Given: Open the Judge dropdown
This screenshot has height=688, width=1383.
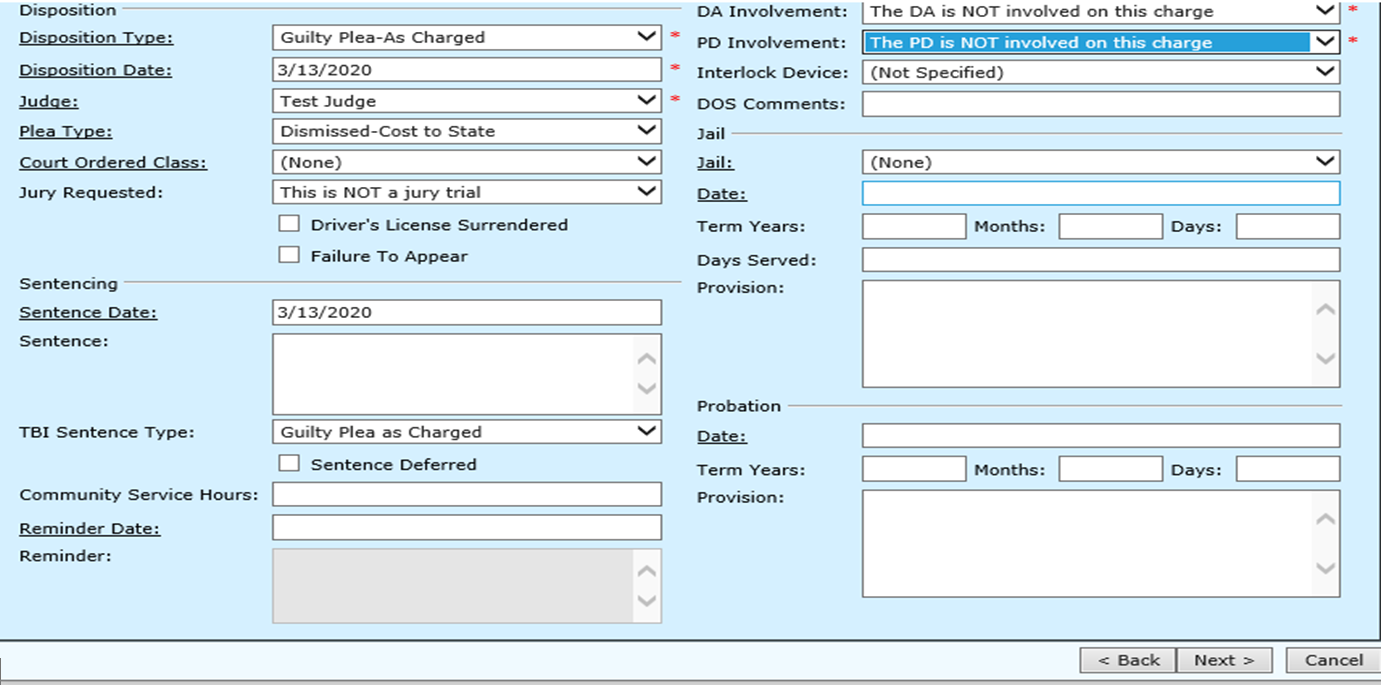Looking at the screenshot, I should (x=466, y=101).
